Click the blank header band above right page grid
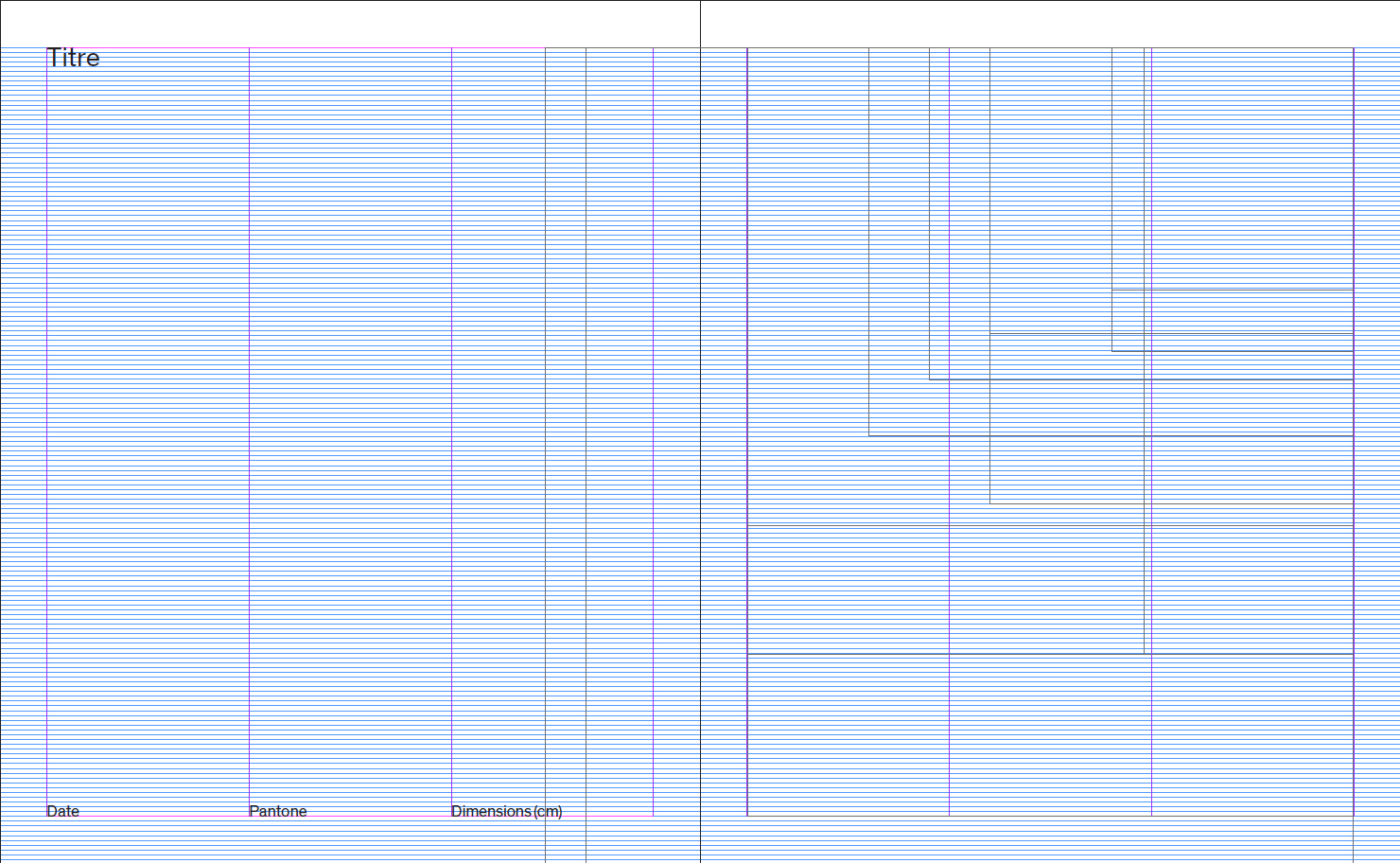 (x=1050, y=24)
